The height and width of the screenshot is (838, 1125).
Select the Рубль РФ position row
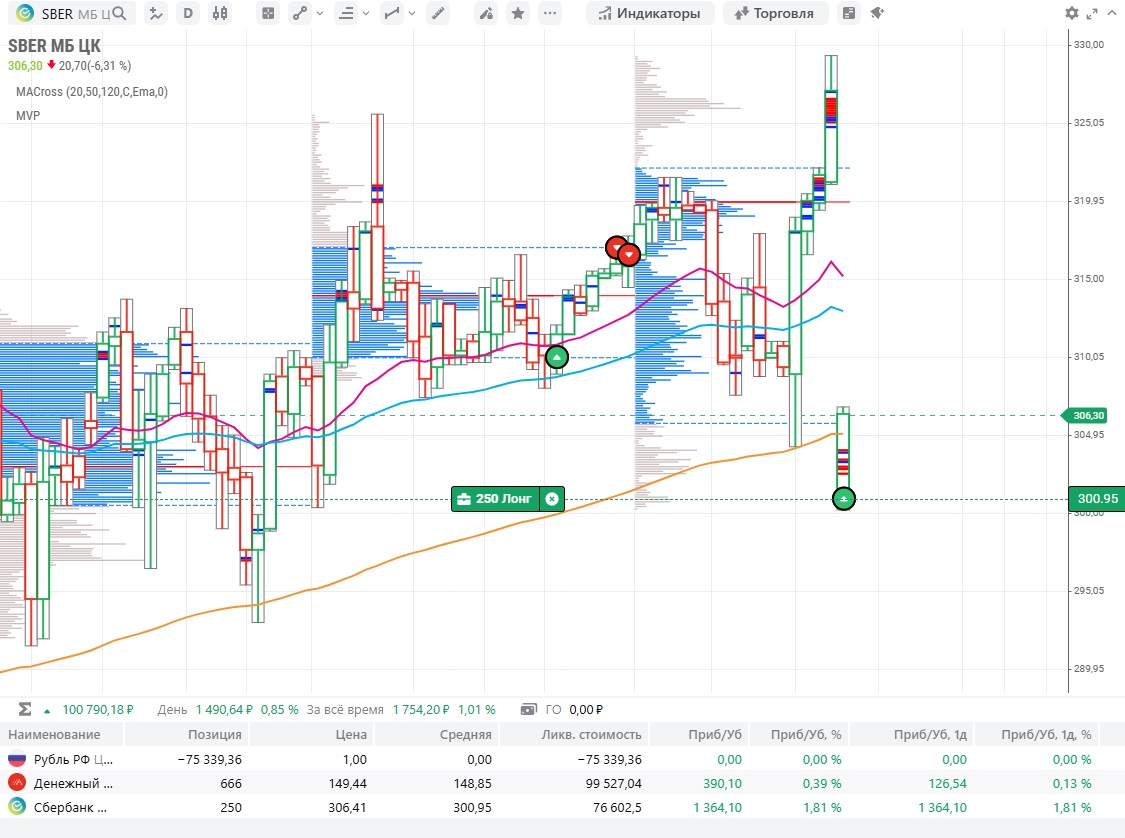click(x=562, y=759)
